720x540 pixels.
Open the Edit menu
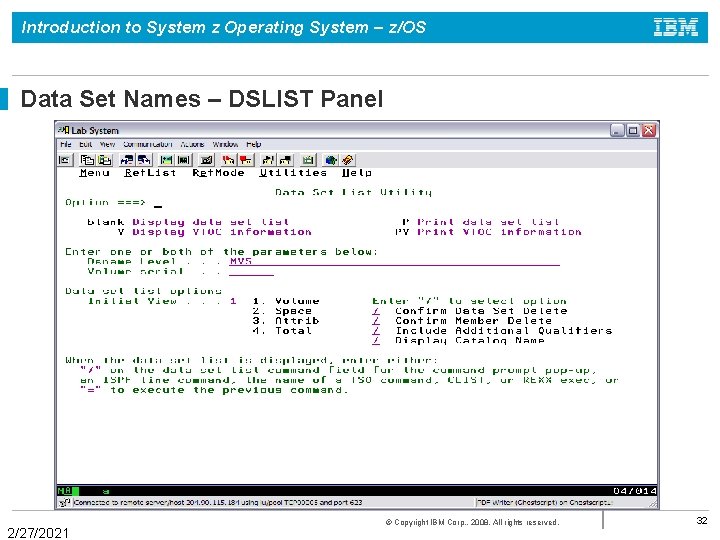pos(85,144)
